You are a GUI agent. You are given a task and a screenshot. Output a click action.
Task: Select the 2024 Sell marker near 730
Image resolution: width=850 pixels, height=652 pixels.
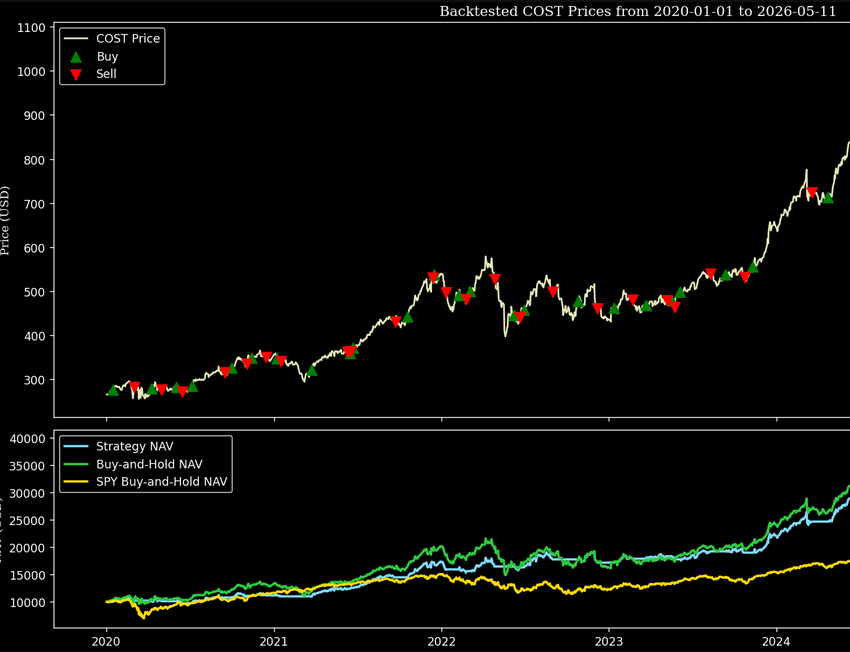pos(812,192)
